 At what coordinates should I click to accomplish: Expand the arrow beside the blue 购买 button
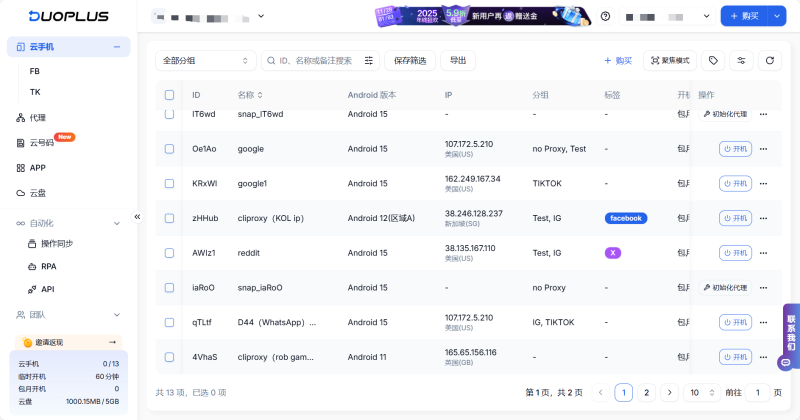[x=777, y=16]
